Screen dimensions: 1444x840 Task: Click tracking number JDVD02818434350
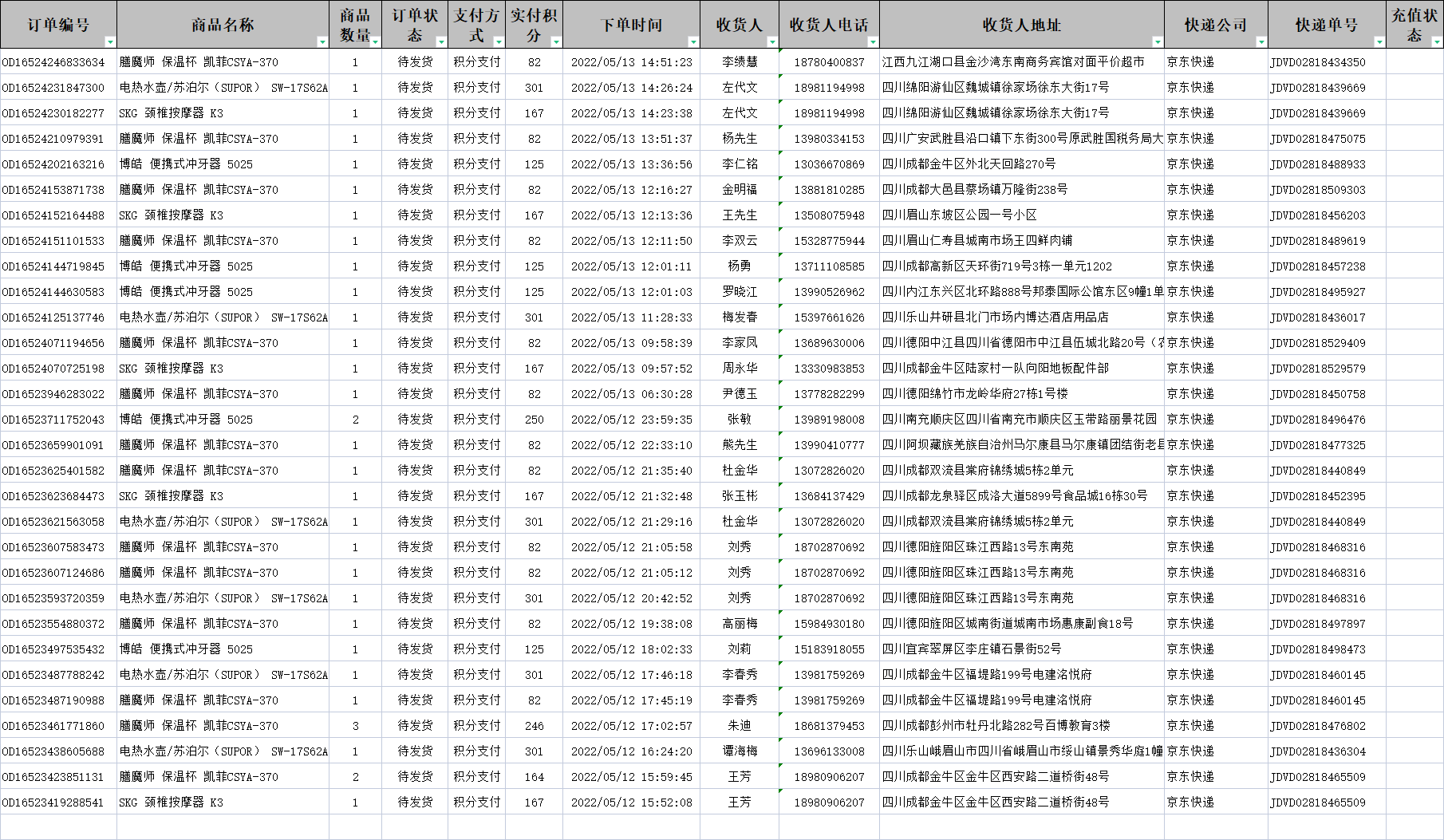[1327, 62]
